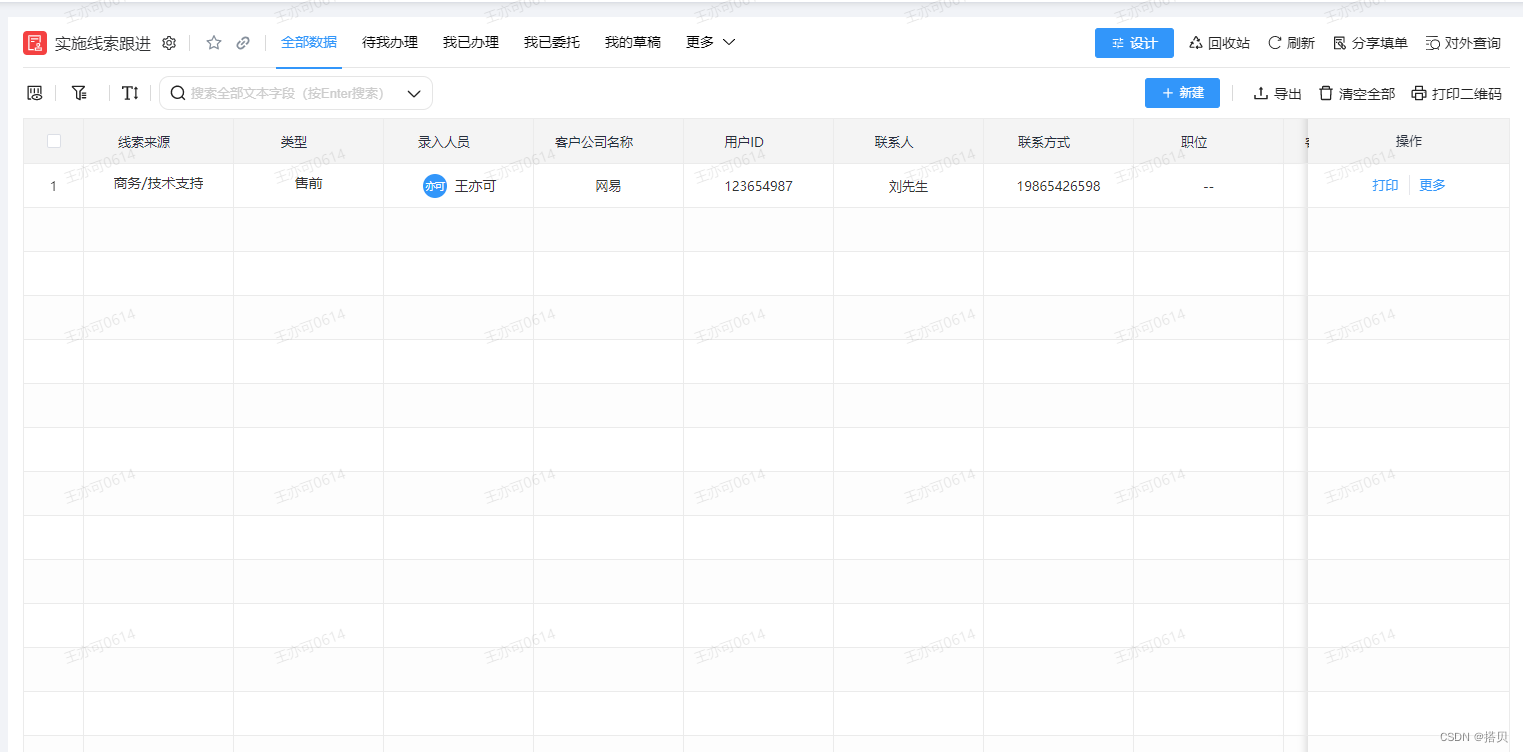Expand the search field dropdown arrow

[414, 93]
